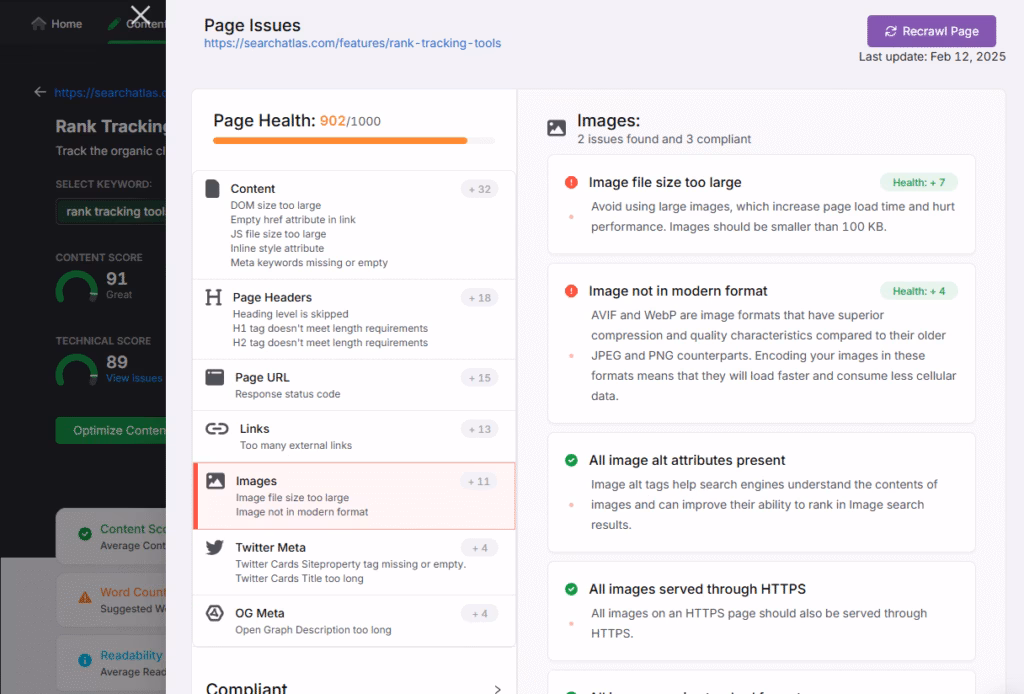Click the red alert icon for Image file size too large

coord(571,182)
